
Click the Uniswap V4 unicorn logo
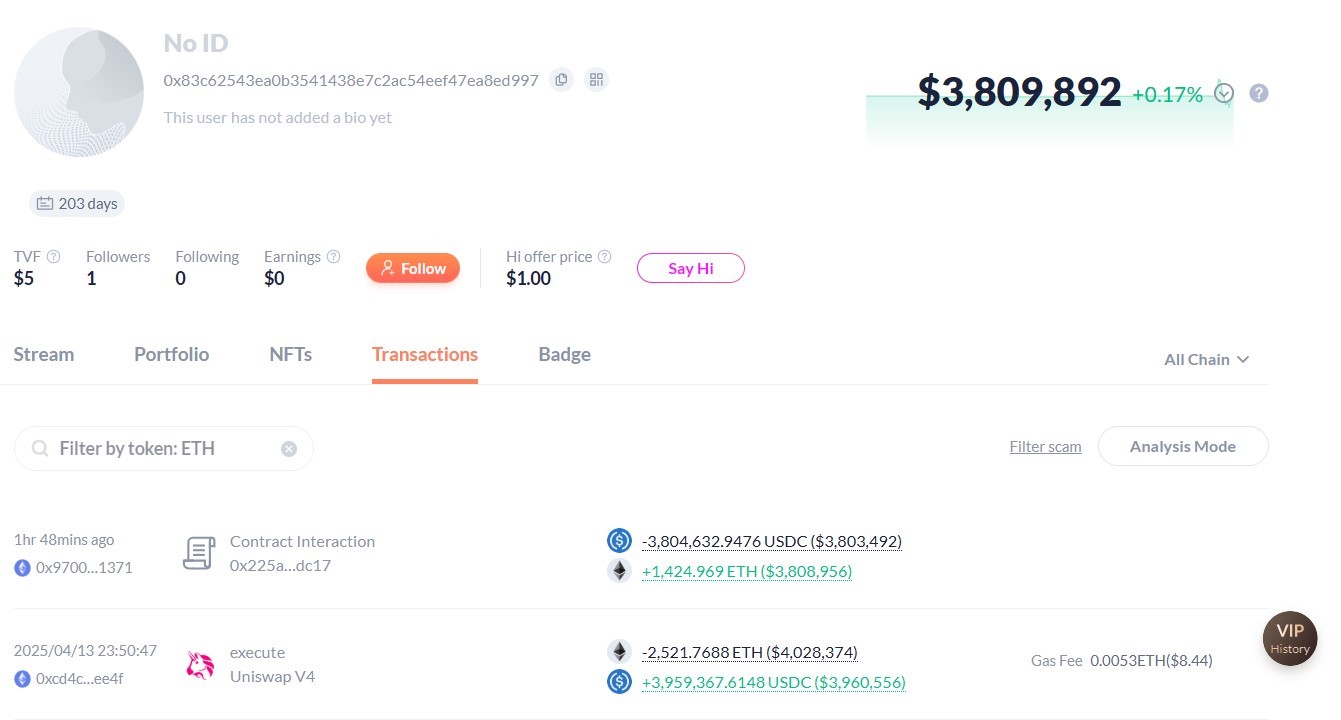(199, 664)
